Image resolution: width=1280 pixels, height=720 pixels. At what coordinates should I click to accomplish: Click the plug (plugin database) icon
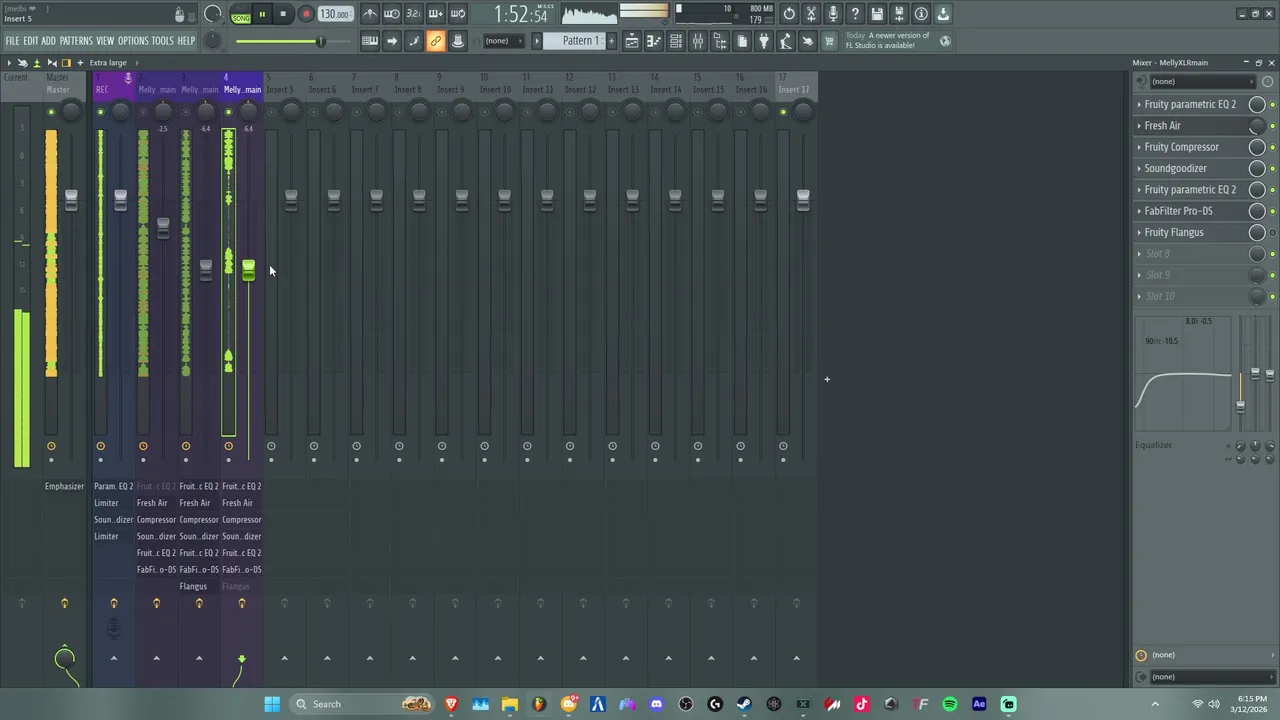point(764,41)
